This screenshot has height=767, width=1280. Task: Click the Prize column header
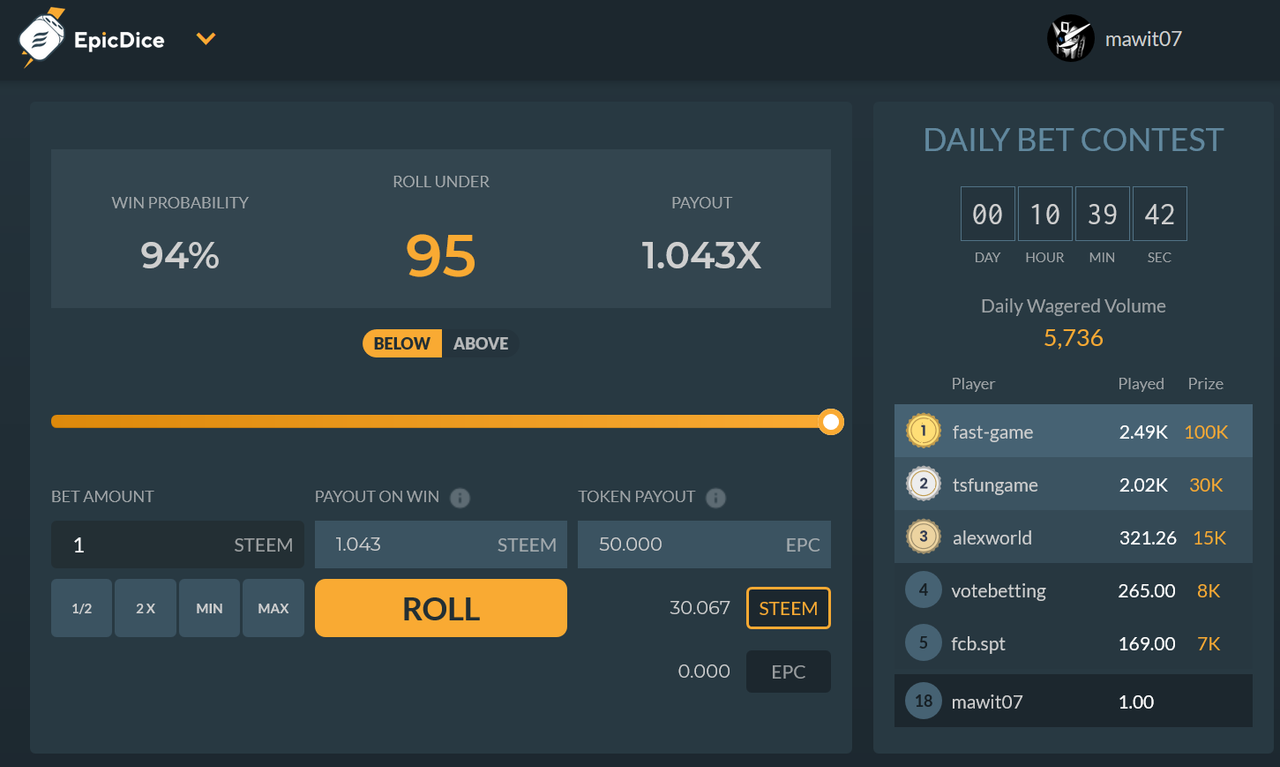point(1205,384)
